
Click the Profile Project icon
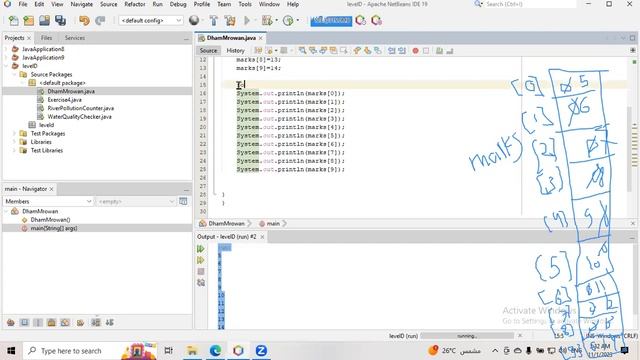(x=288, y=20)
